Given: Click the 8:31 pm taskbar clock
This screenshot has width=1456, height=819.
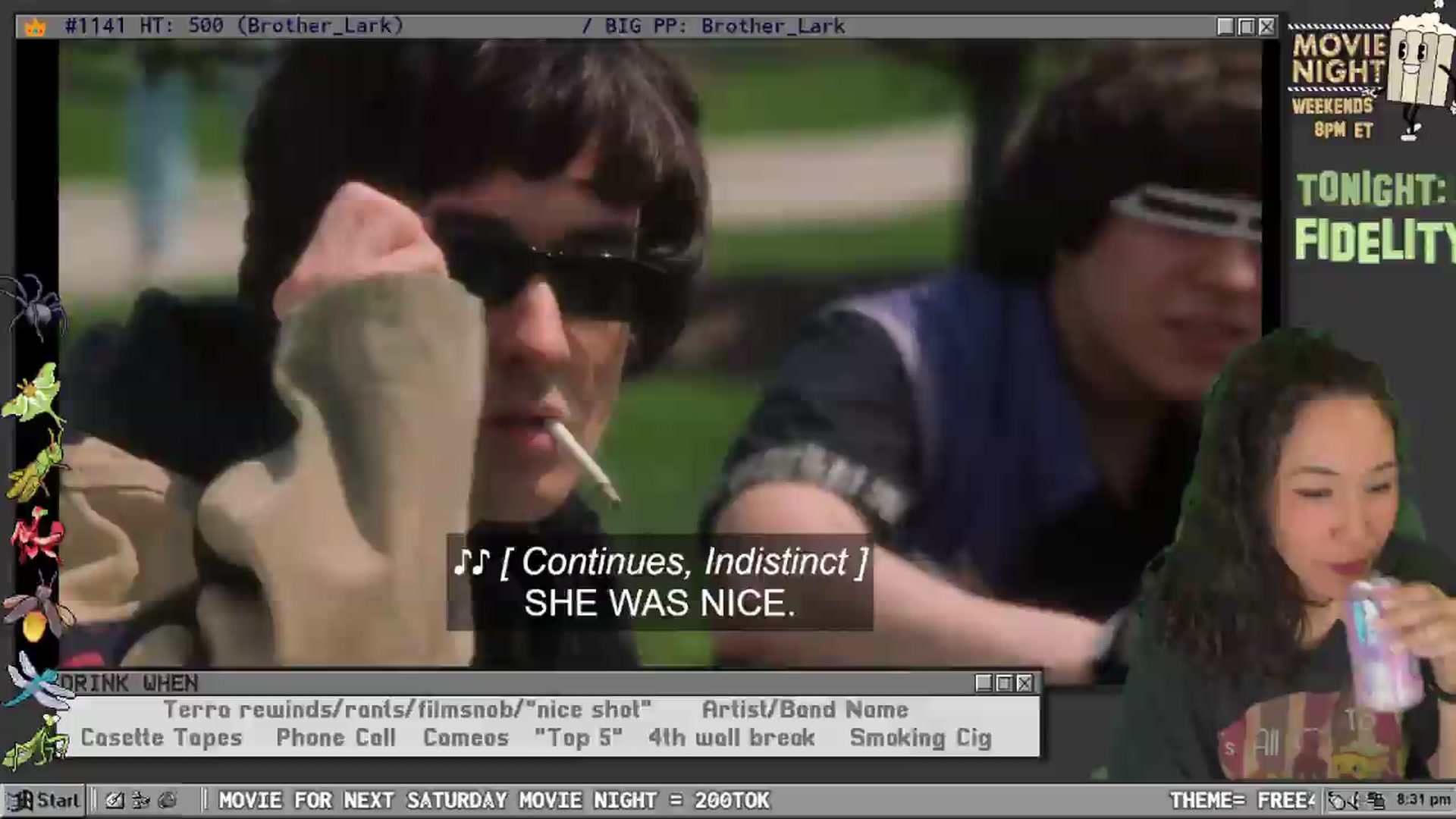Looking at the screenshot, I should point(1423,799).
